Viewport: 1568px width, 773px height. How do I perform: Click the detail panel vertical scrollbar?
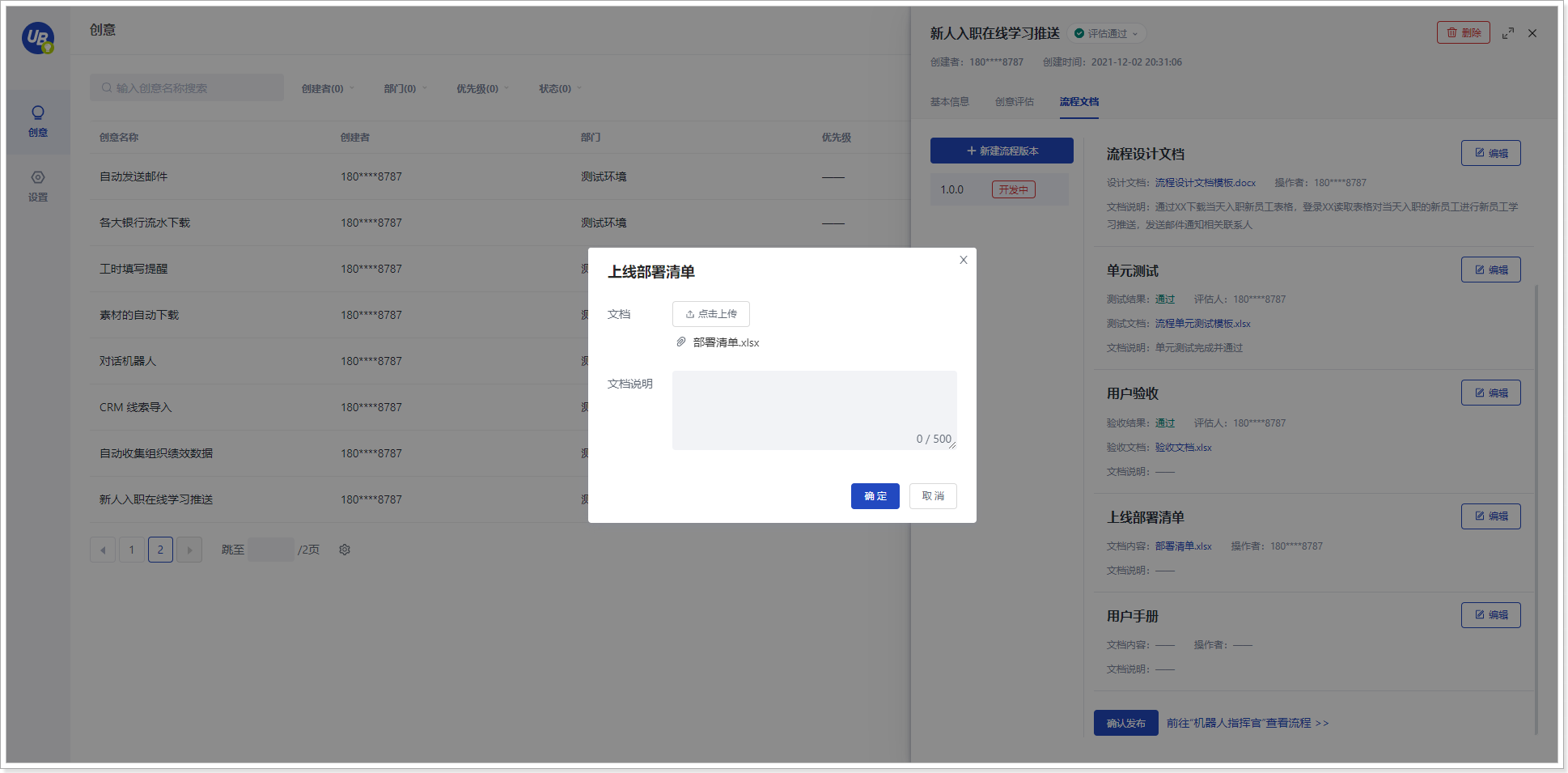coord(1536,510)
